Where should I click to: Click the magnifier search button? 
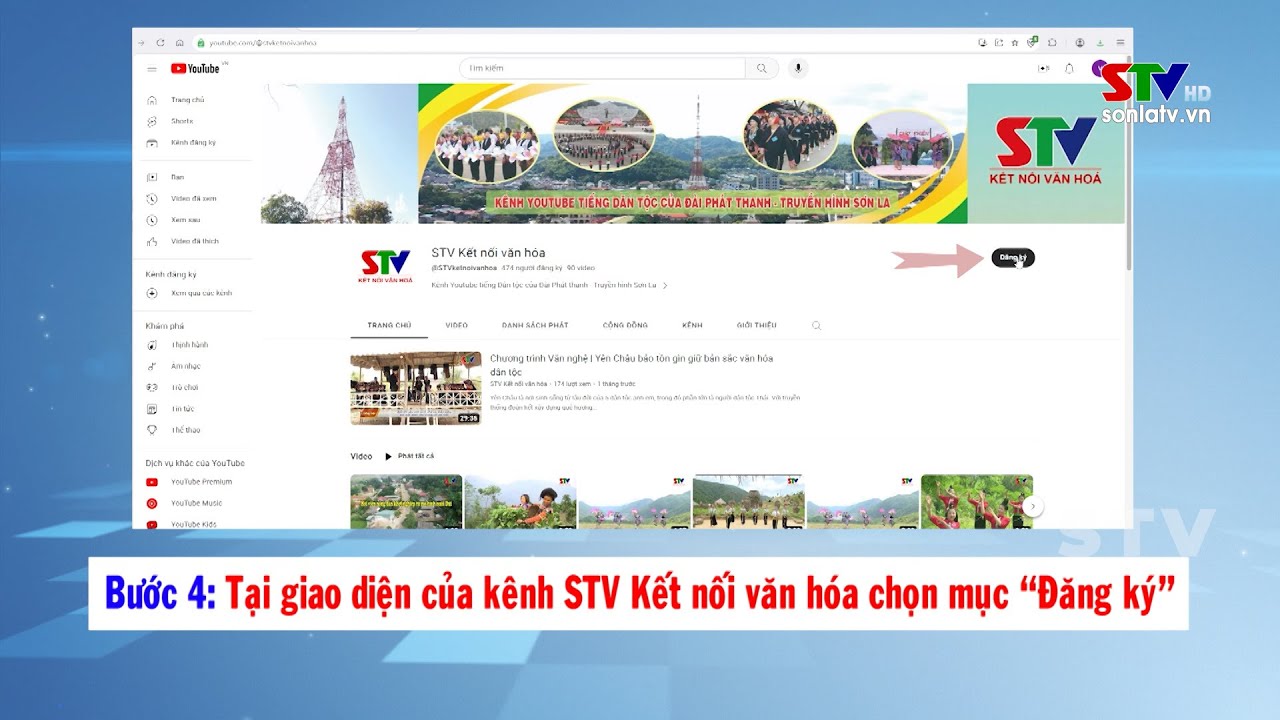point(762,68)
